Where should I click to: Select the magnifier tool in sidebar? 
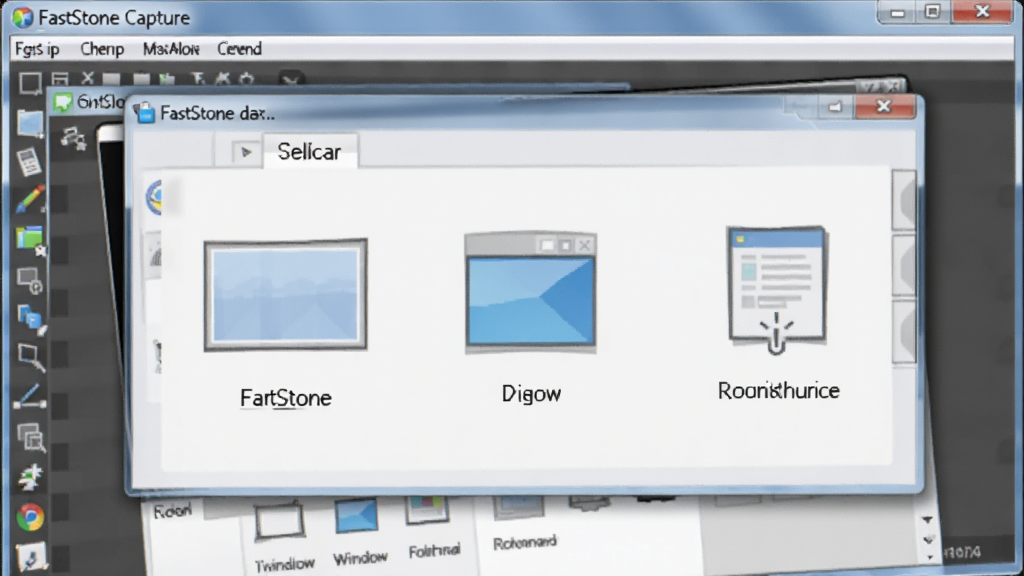coord(31,357)
